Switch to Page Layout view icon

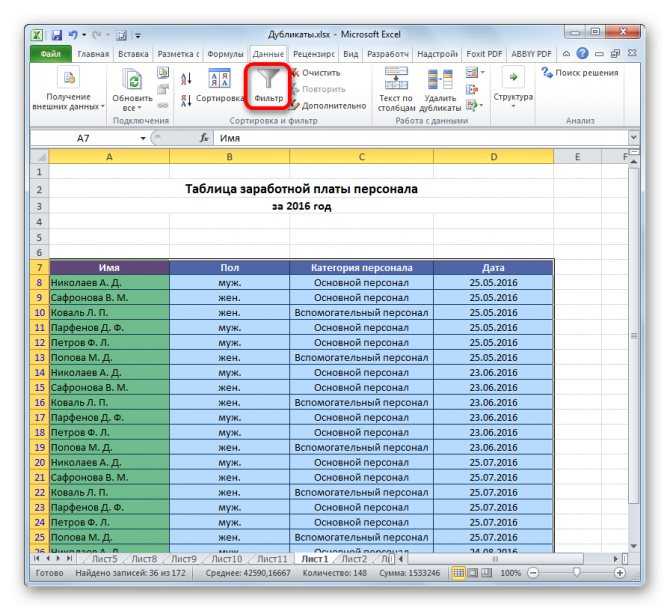[473, 573]
